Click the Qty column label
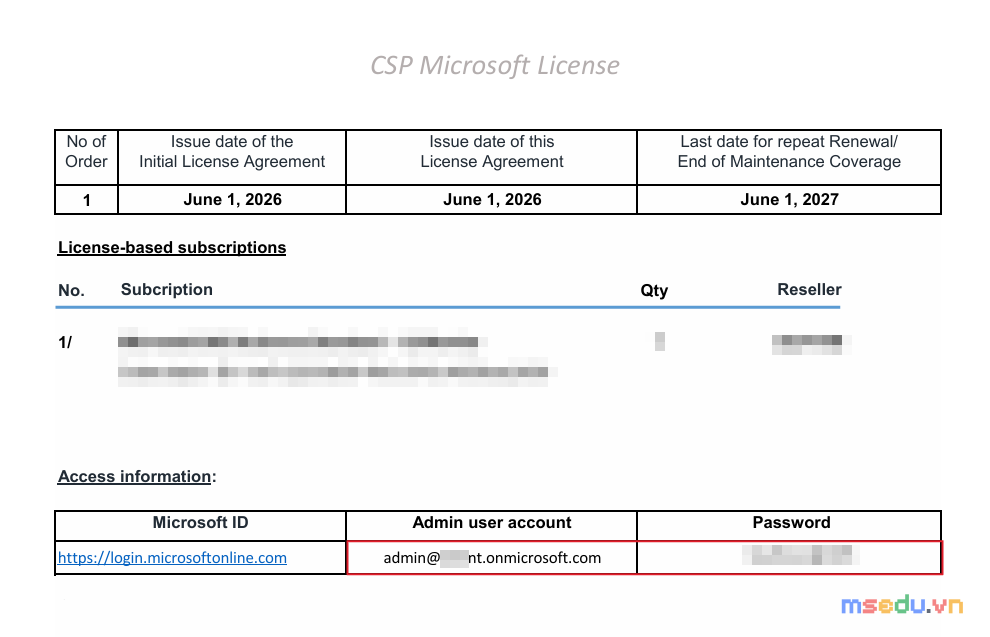This screenshot has height=637, width=990. point(654,290)
